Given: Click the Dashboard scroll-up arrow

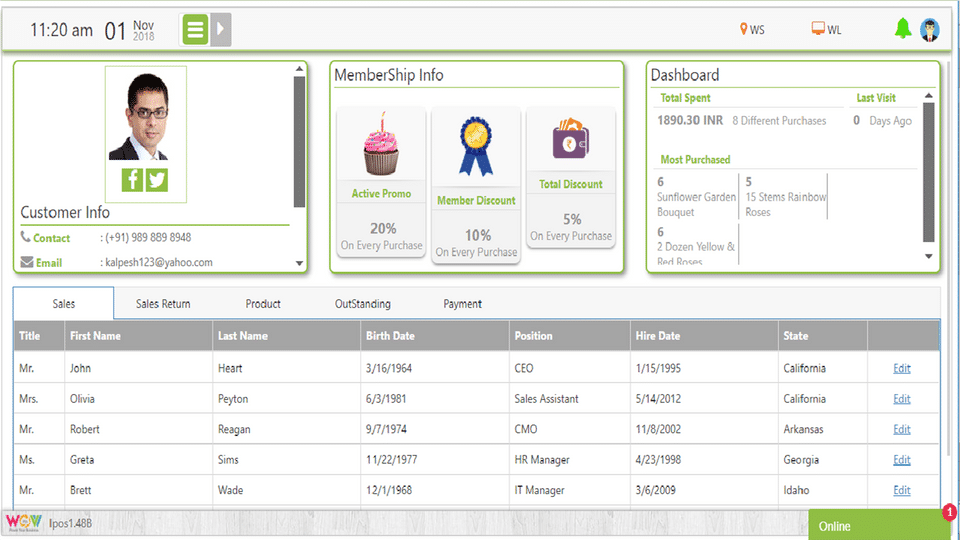Looking at the screenshot, I should (929, 96).
